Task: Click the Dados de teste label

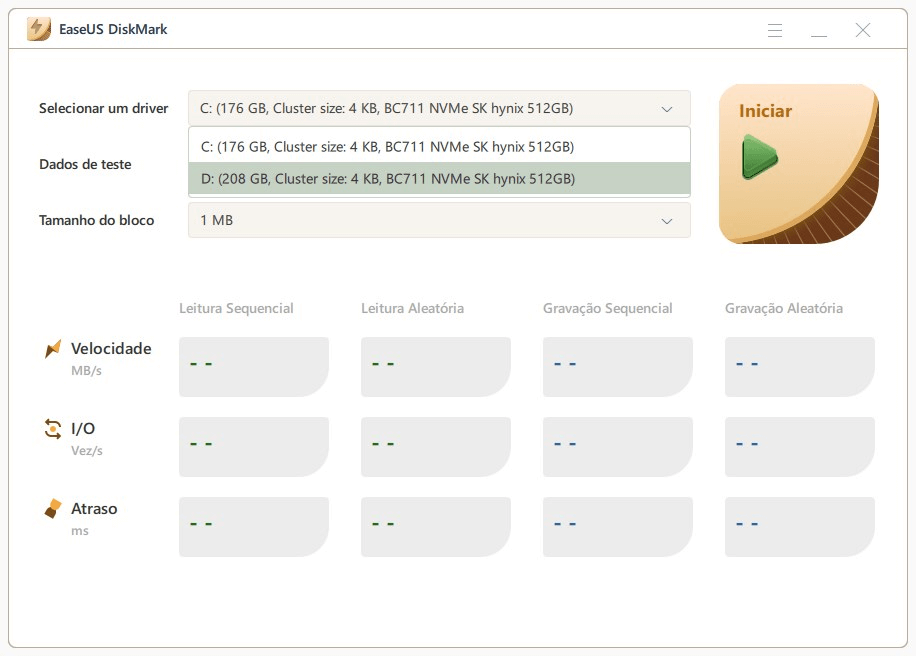Action: click(85, 165)
